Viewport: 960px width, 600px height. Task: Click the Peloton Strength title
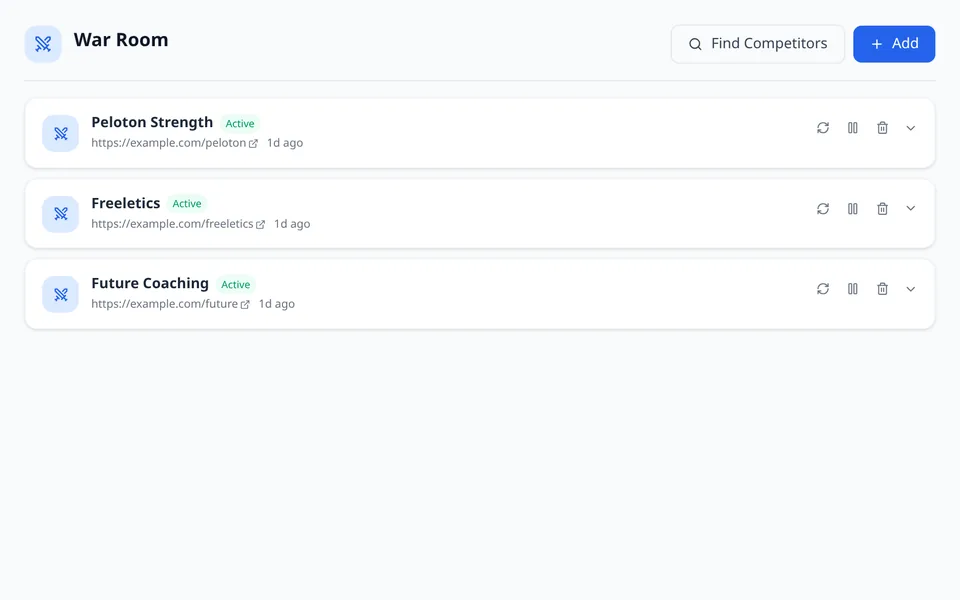[152, 122]
